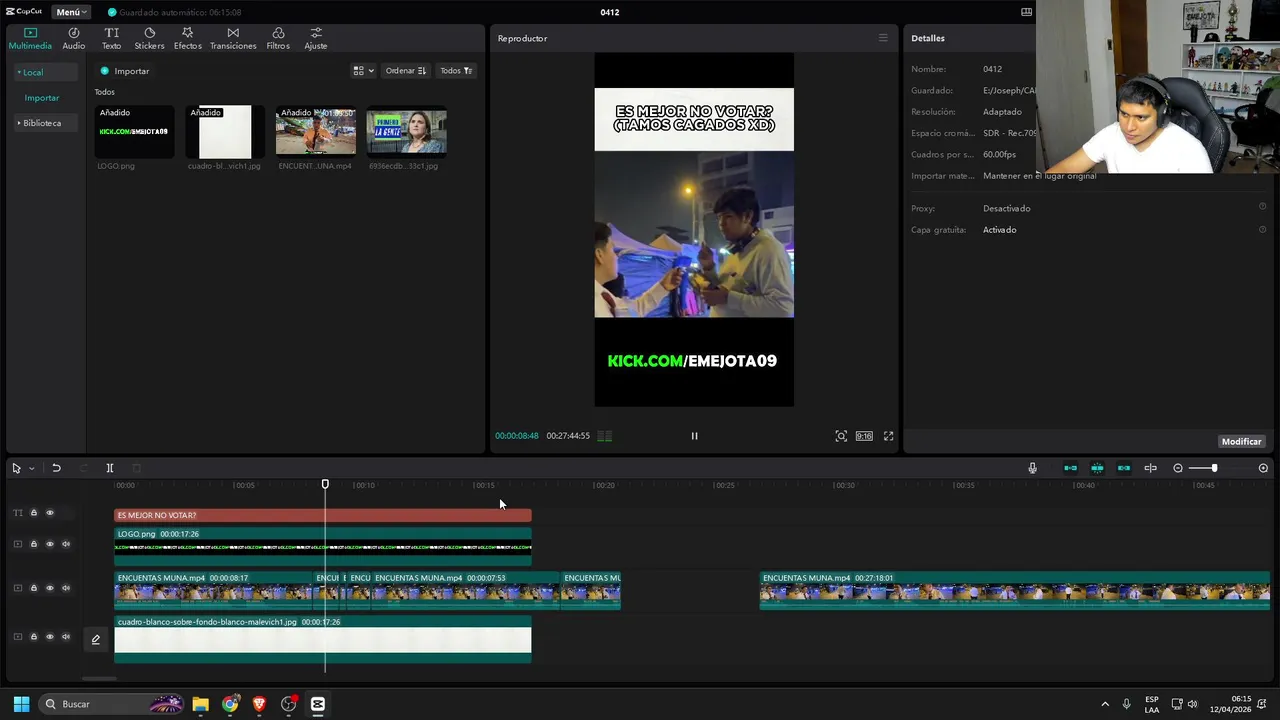The image size is (1280, 720).
Task: Hide the ENCUENTAS MUNA video track
Action: pos(50,588)
